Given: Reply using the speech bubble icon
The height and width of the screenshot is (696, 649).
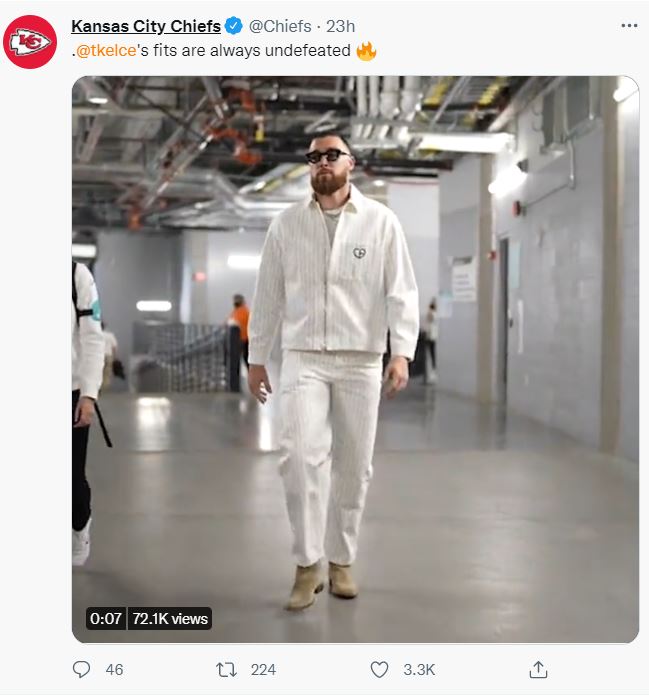Looking at the screenshot, I should click(81, 669).
